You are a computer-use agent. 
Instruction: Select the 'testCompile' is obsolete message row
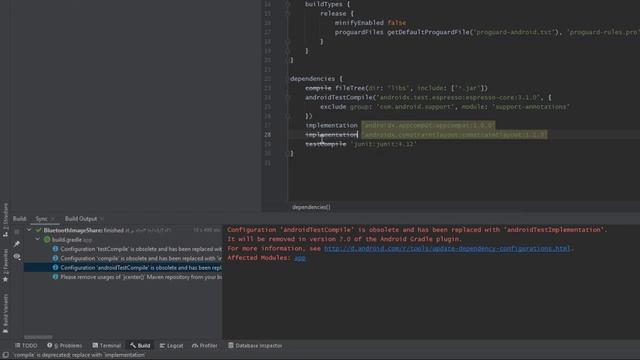point(123,249)
